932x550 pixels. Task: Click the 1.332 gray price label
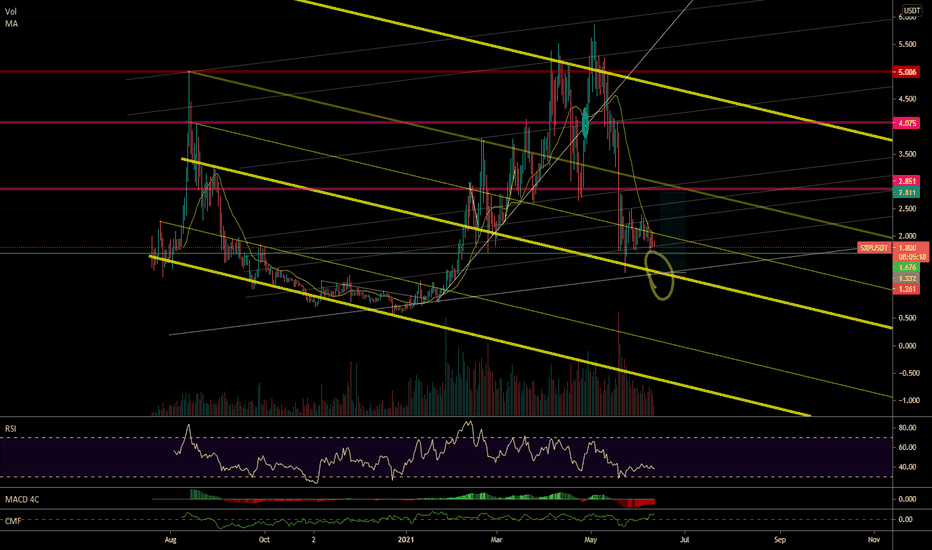(x=907, y=278)
